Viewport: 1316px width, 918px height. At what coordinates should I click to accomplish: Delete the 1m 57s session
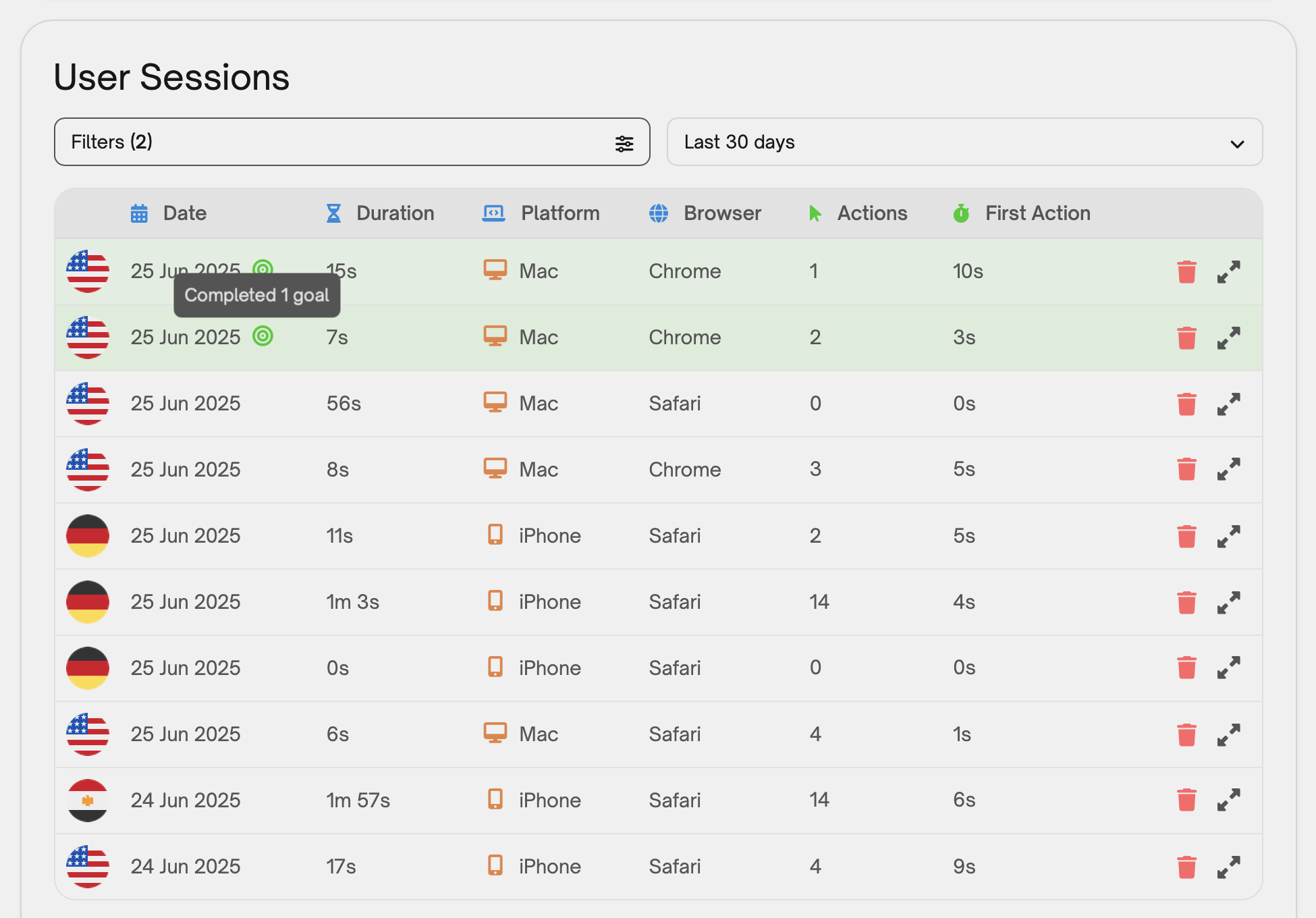(1186, 800)
